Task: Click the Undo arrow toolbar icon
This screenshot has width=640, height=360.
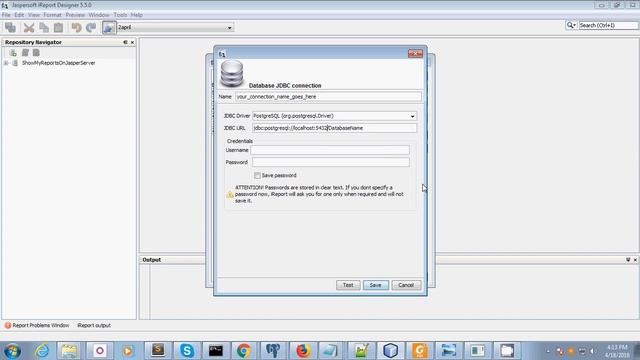Action: coord(76,27)
